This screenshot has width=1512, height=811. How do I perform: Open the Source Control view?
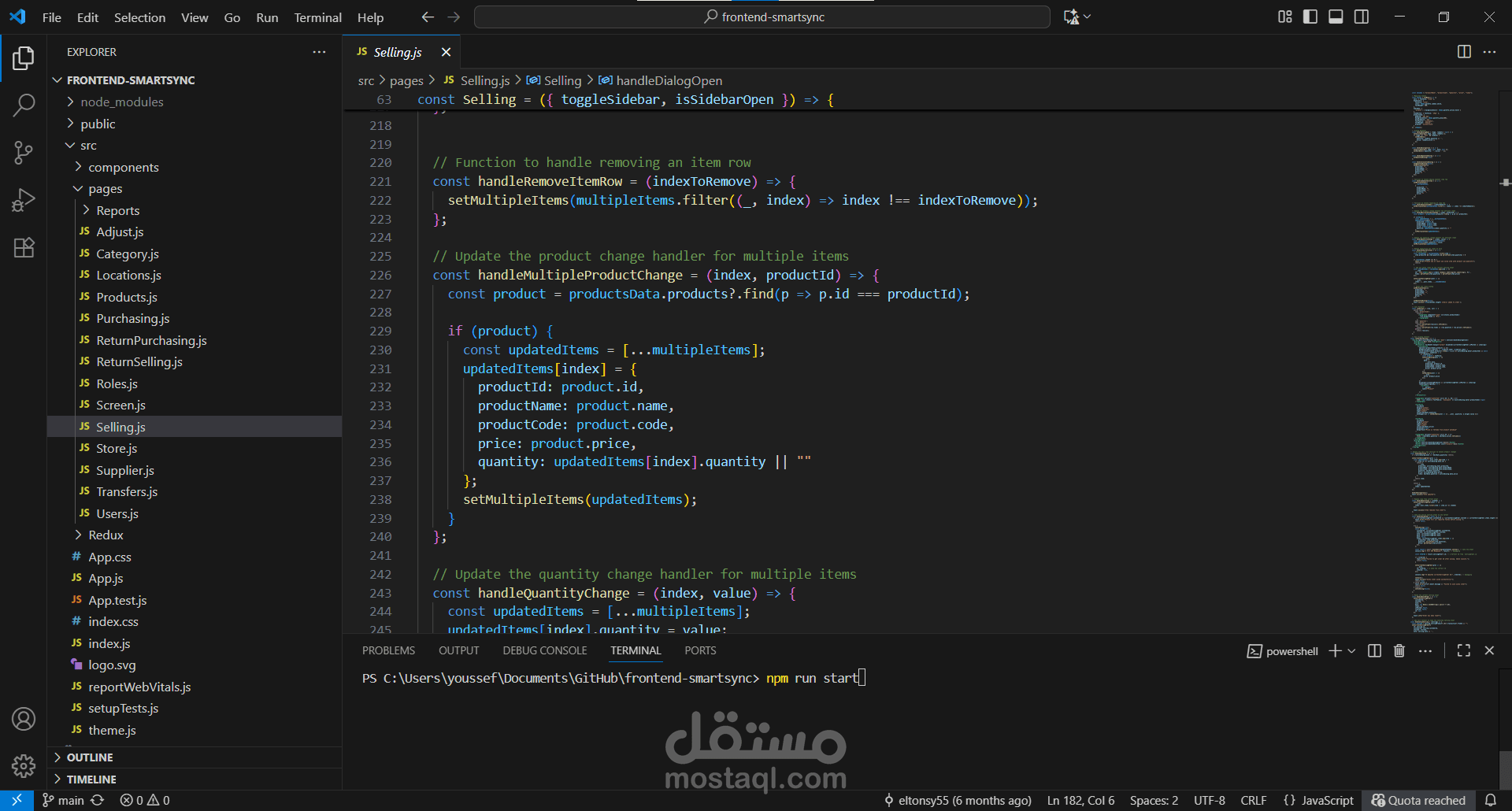pyautogui.click(x=24, y=153)
